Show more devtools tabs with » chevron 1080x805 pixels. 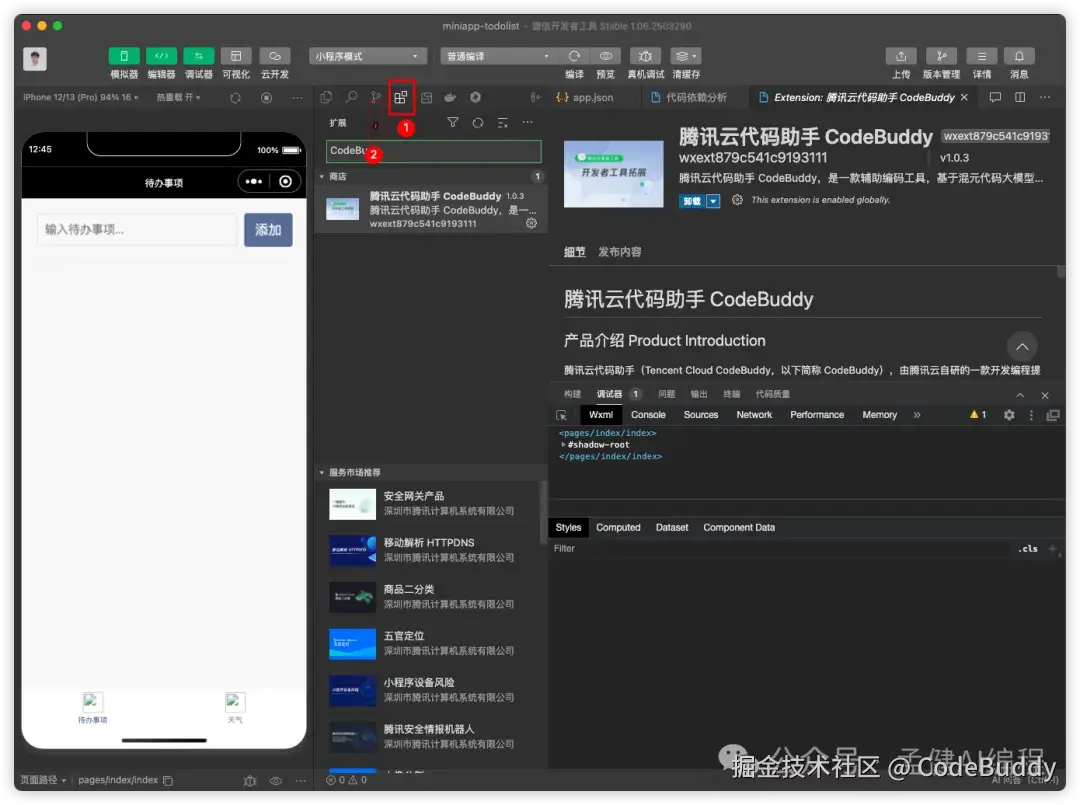(x=917, y=415)
